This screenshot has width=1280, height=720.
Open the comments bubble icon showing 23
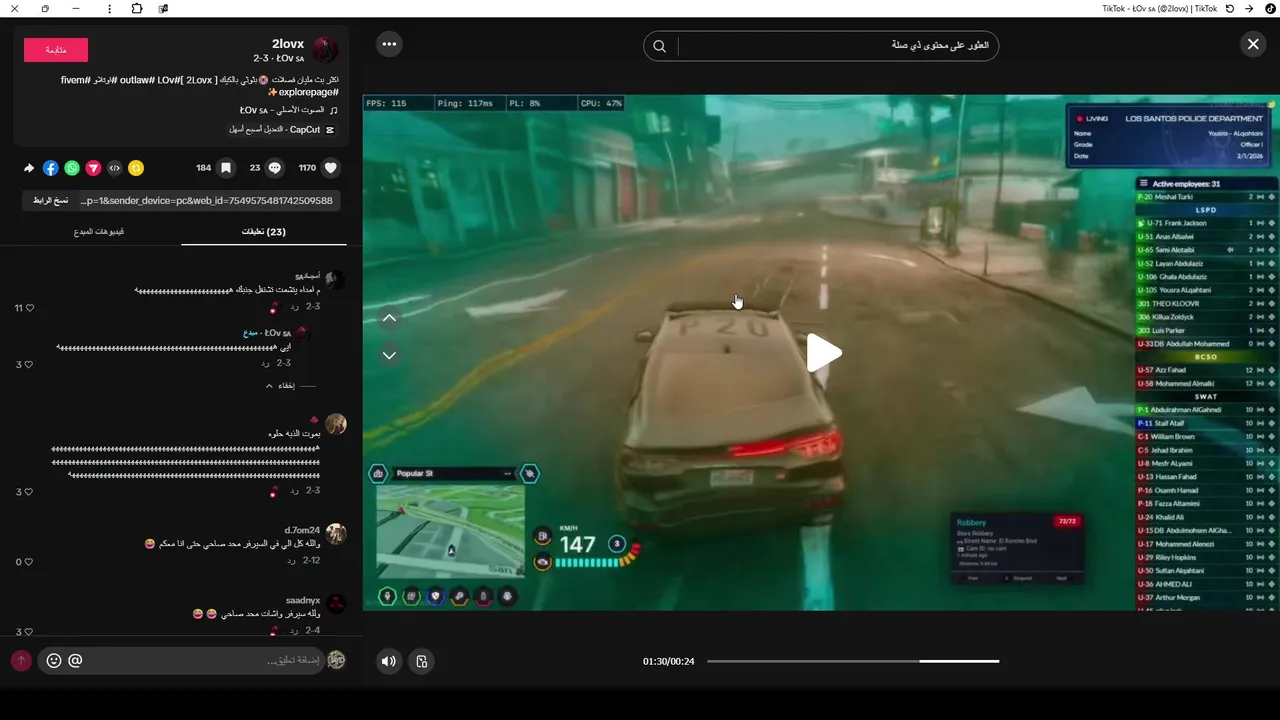(x=275, y=168)
